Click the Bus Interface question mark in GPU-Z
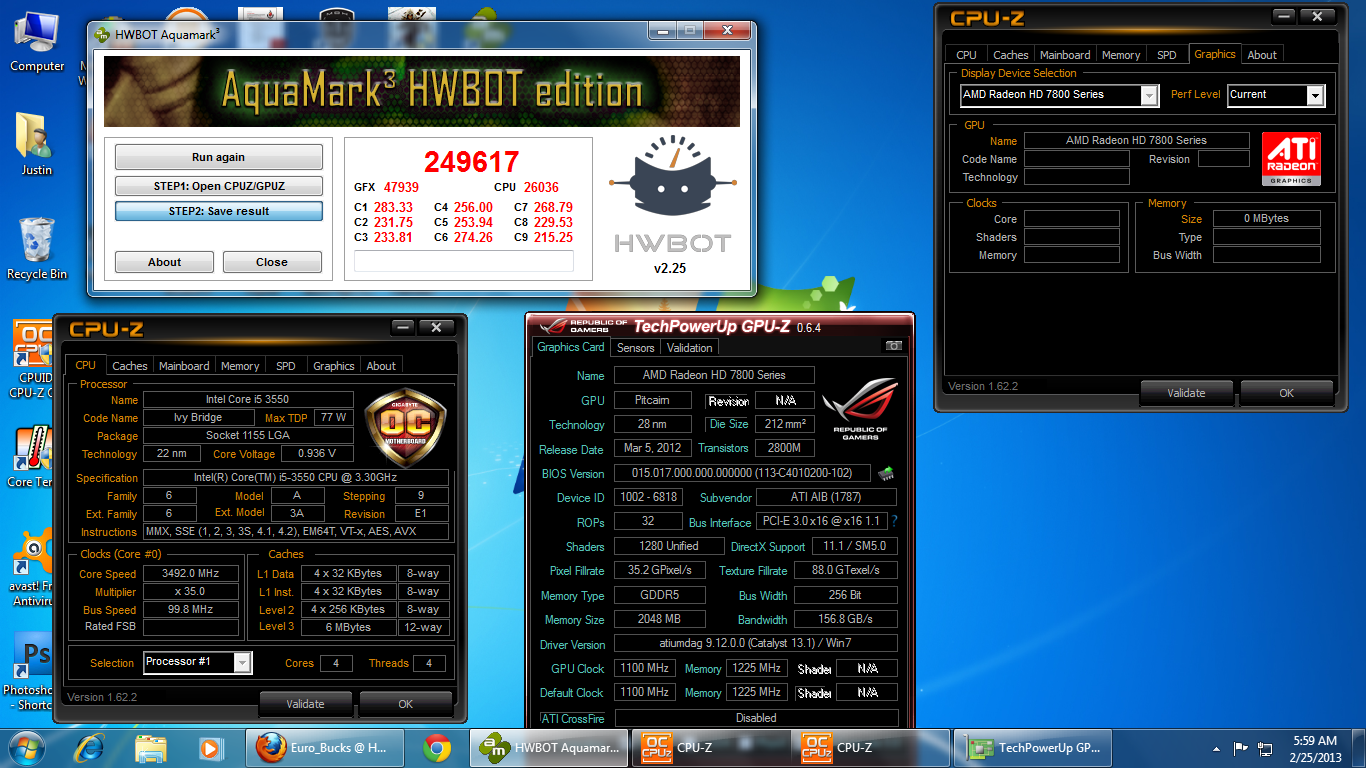 (x=894, y=522)
